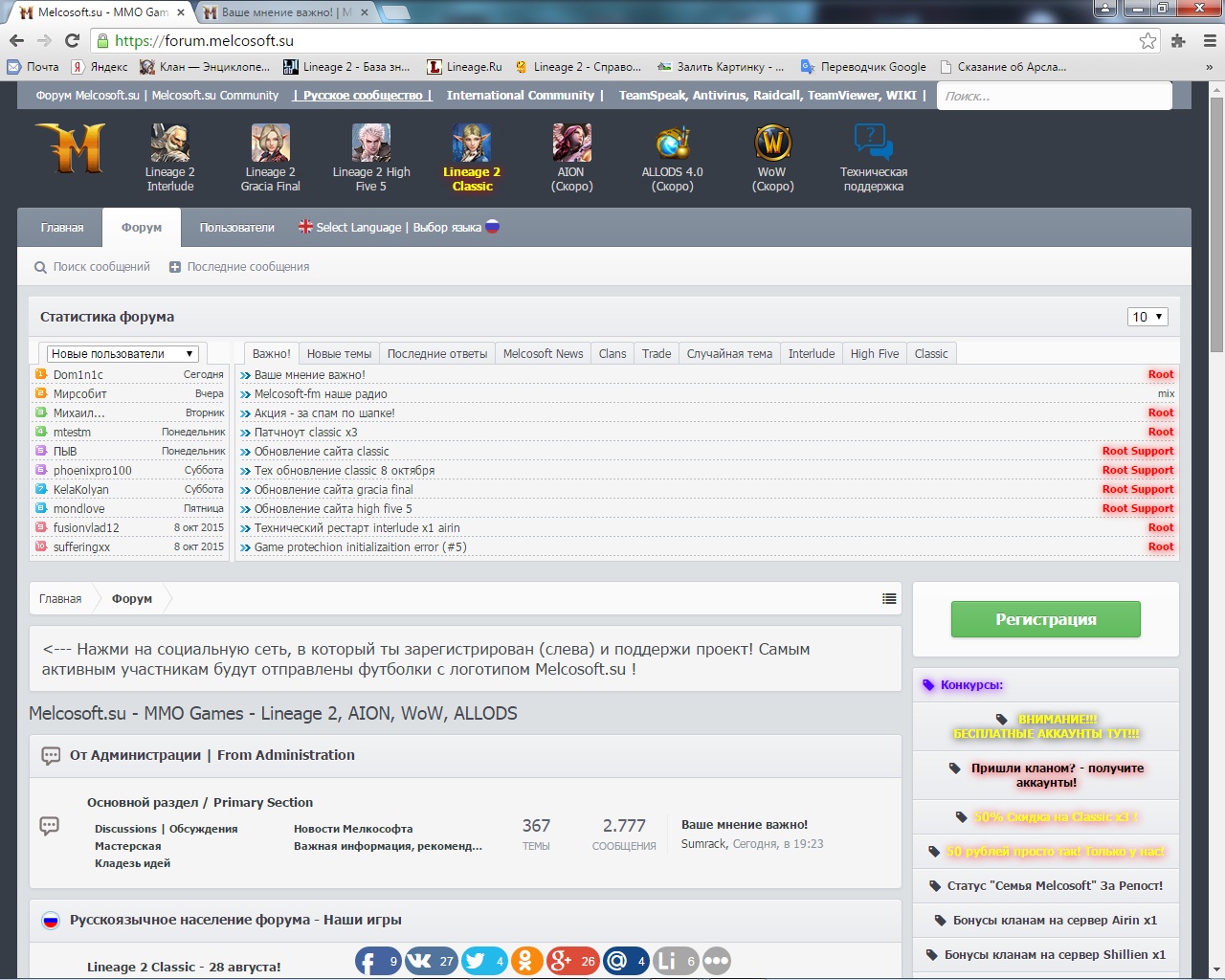The image size is (1225, 980).
Task: Click the browser address bar
Action: 612,40
